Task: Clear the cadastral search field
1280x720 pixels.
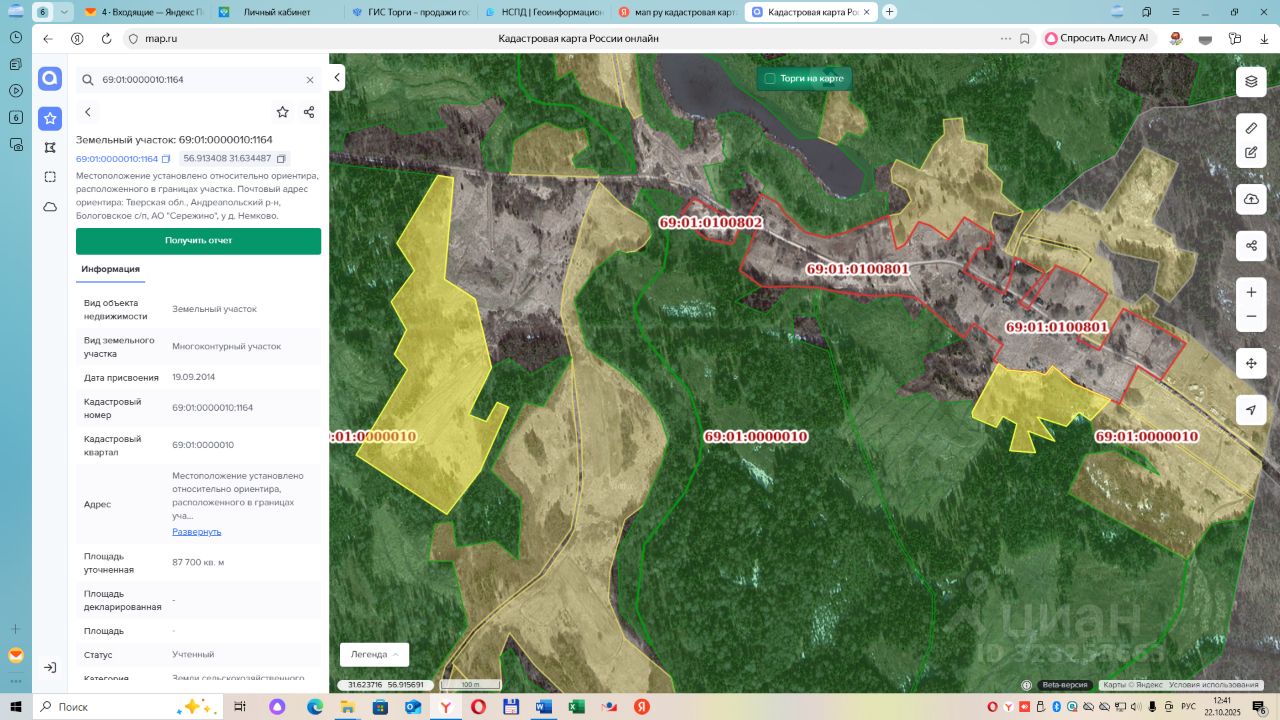Action: tap(310, 80)
